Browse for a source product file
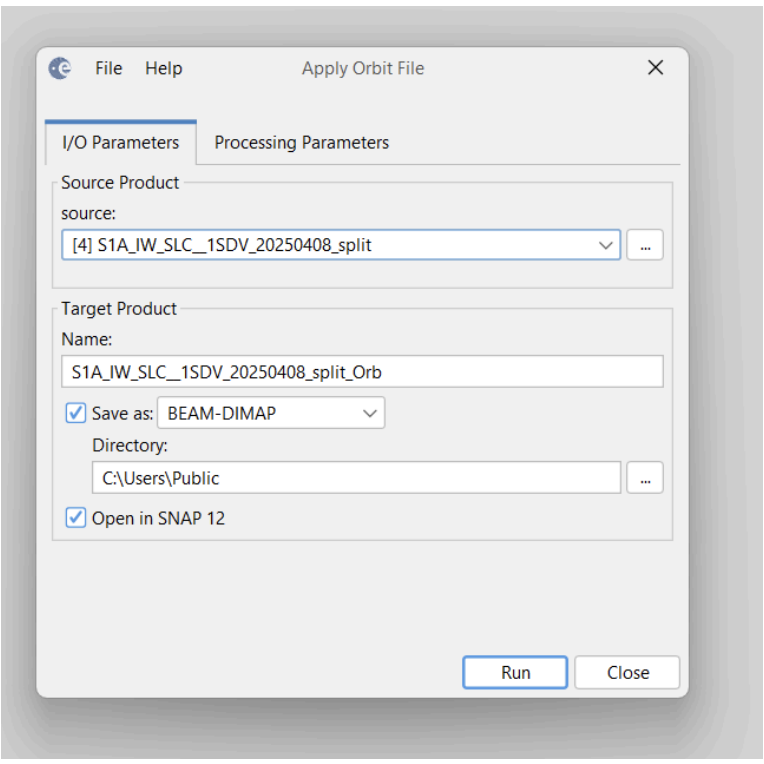This screenshot has width=764, height=764. click(x=645, y=245)
